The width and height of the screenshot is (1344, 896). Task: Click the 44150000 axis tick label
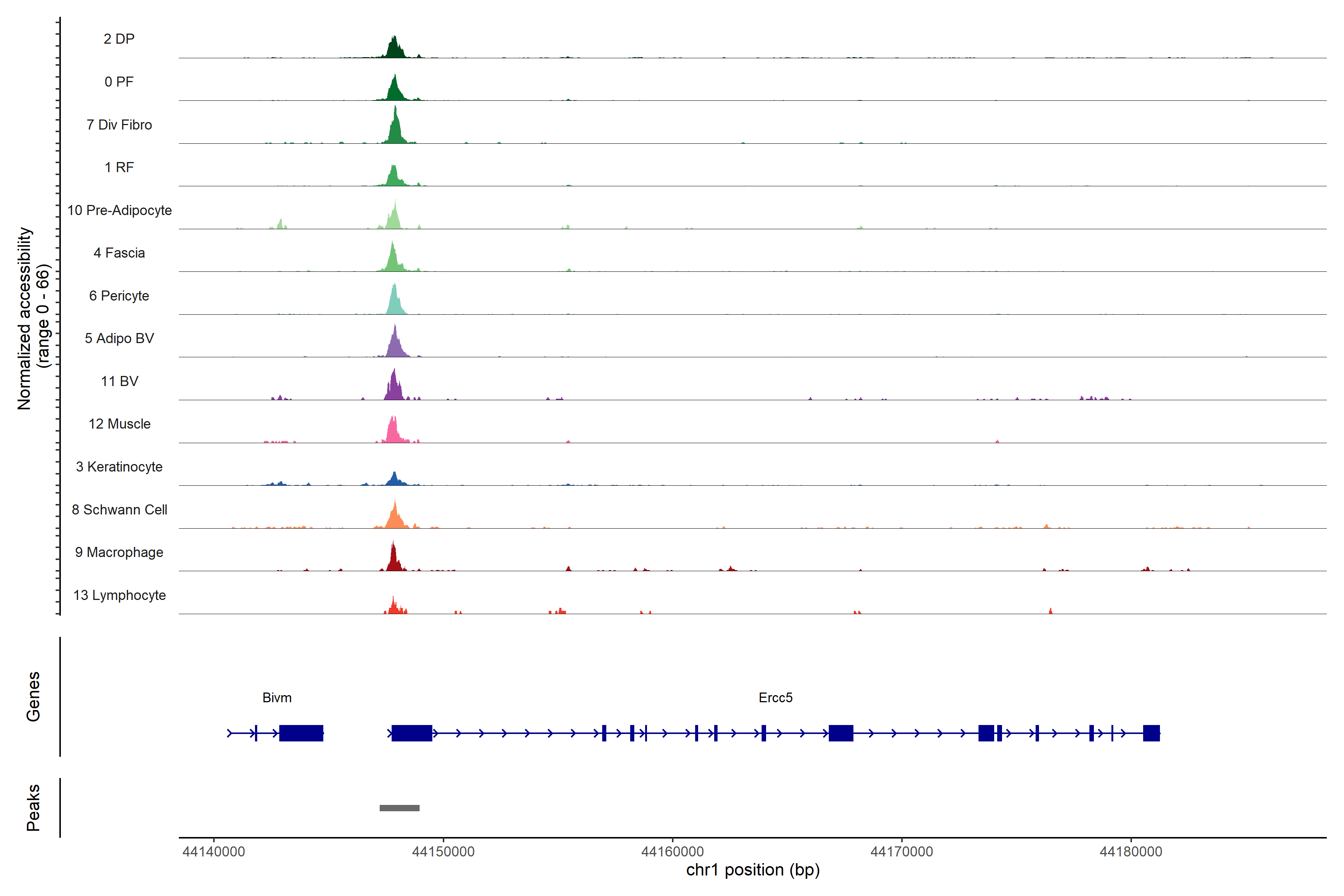click(443, 852)
